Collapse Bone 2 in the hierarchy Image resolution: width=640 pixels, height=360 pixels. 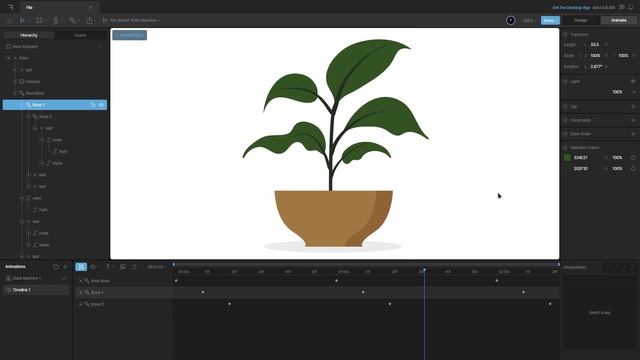click(x=29, y=116)
